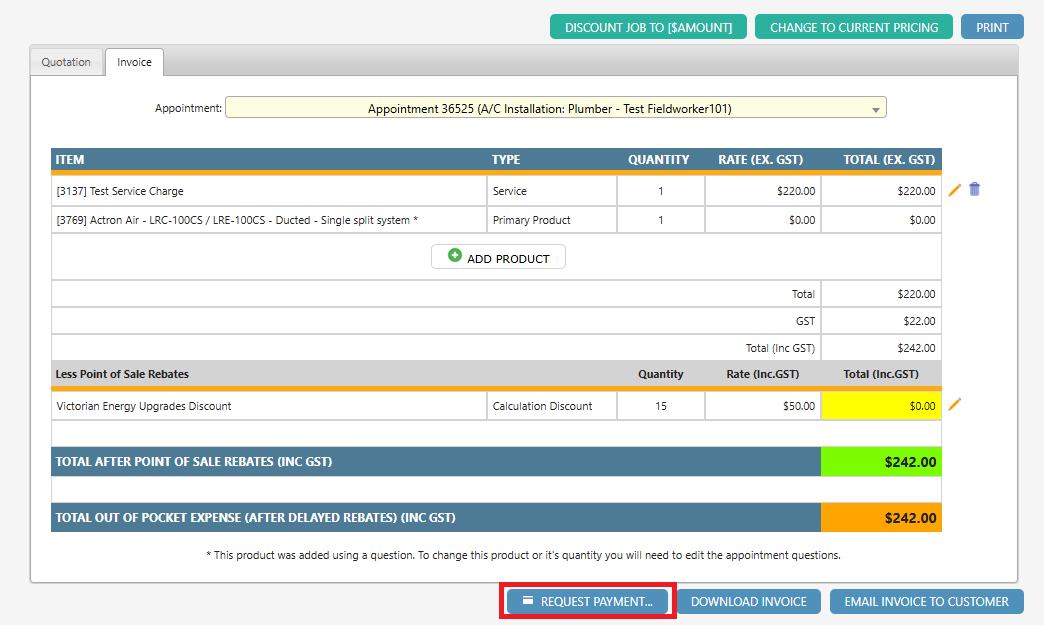Click the payment card icon on Request Payment
This screenshot has width=1044, height=625.
coord(528,601)
